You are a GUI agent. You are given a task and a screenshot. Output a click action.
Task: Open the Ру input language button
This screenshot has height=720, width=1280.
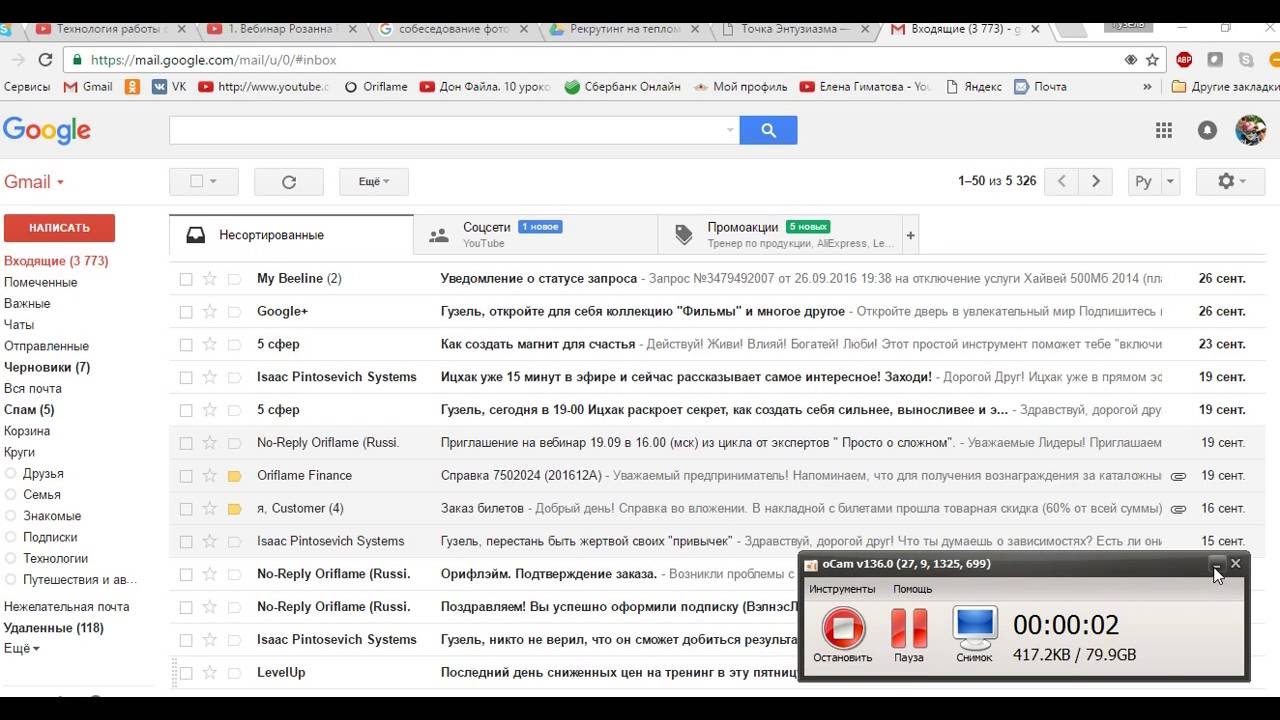1143,182
